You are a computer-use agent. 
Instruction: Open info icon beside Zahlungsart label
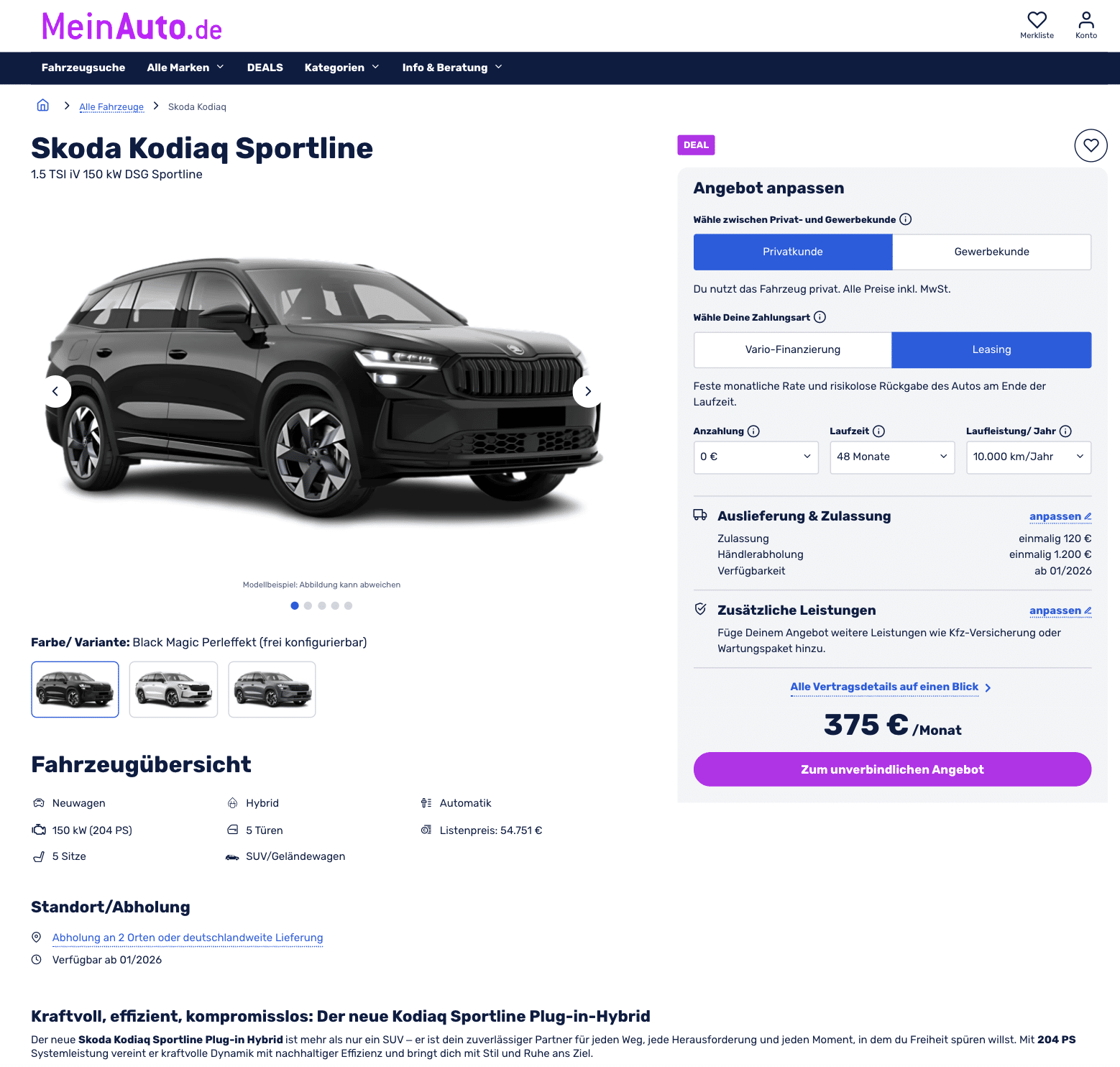click(820, 317)
